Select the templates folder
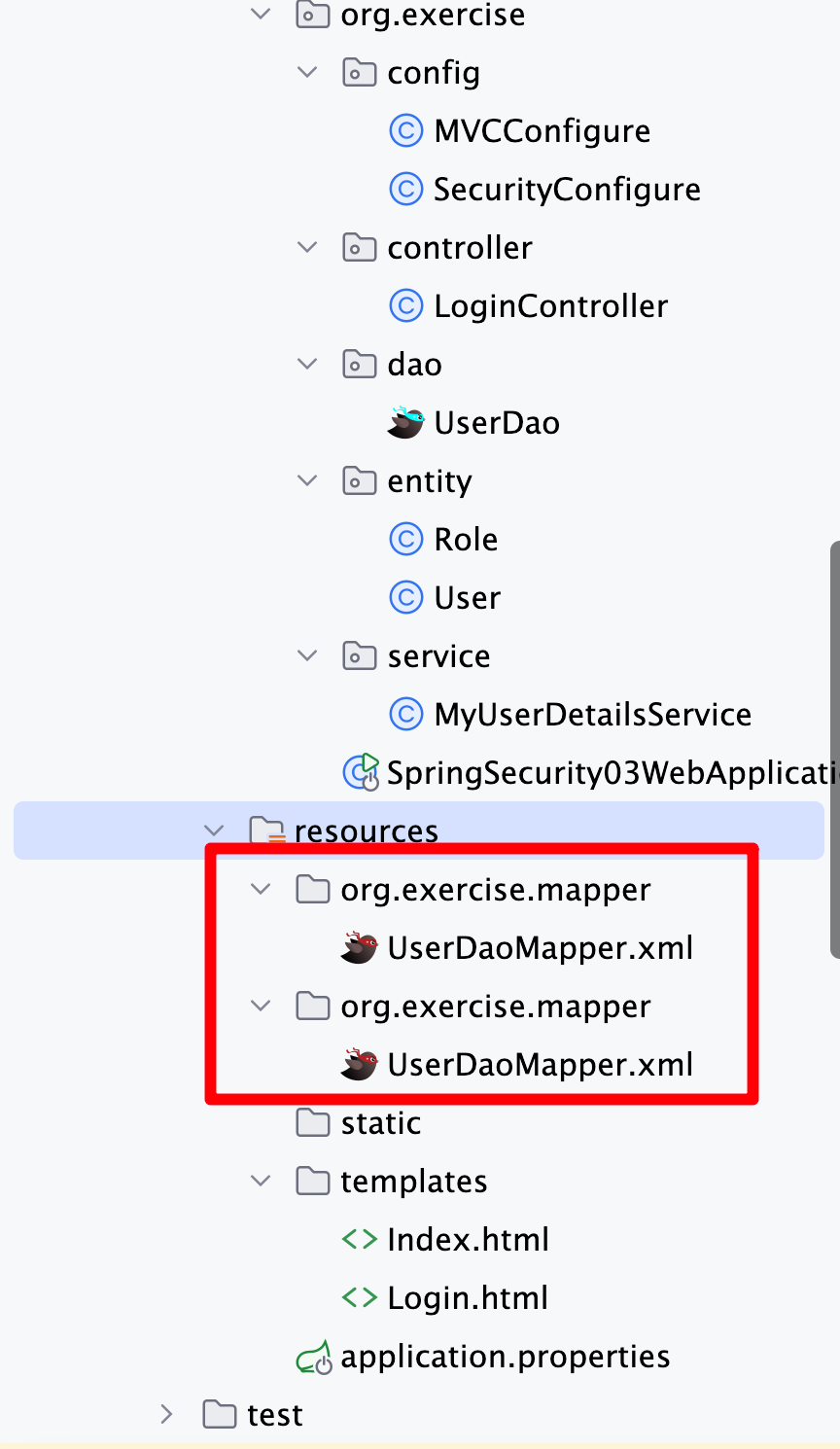The image size is (840, 1449). (x=413, y=1181)
